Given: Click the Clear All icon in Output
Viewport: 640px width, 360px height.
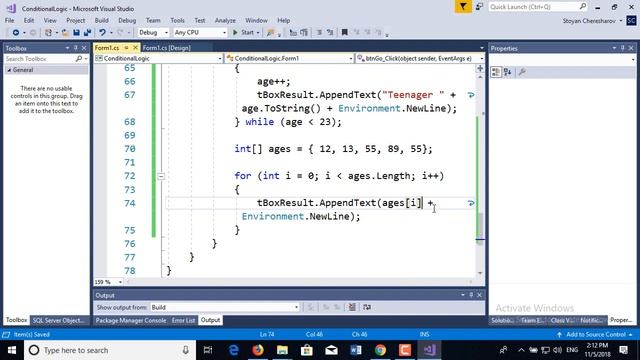Looking at the screenshot, I should [352, 307].
